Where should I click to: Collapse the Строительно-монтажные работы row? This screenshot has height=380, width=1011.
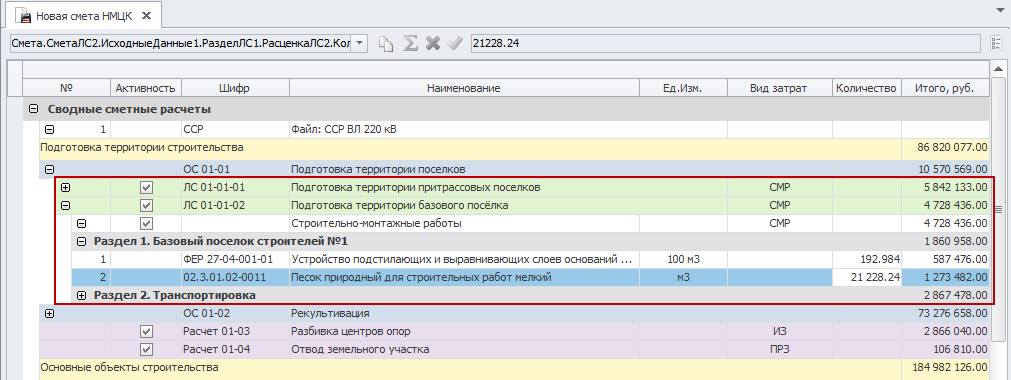pyautogui.click(x=81, y=224)
